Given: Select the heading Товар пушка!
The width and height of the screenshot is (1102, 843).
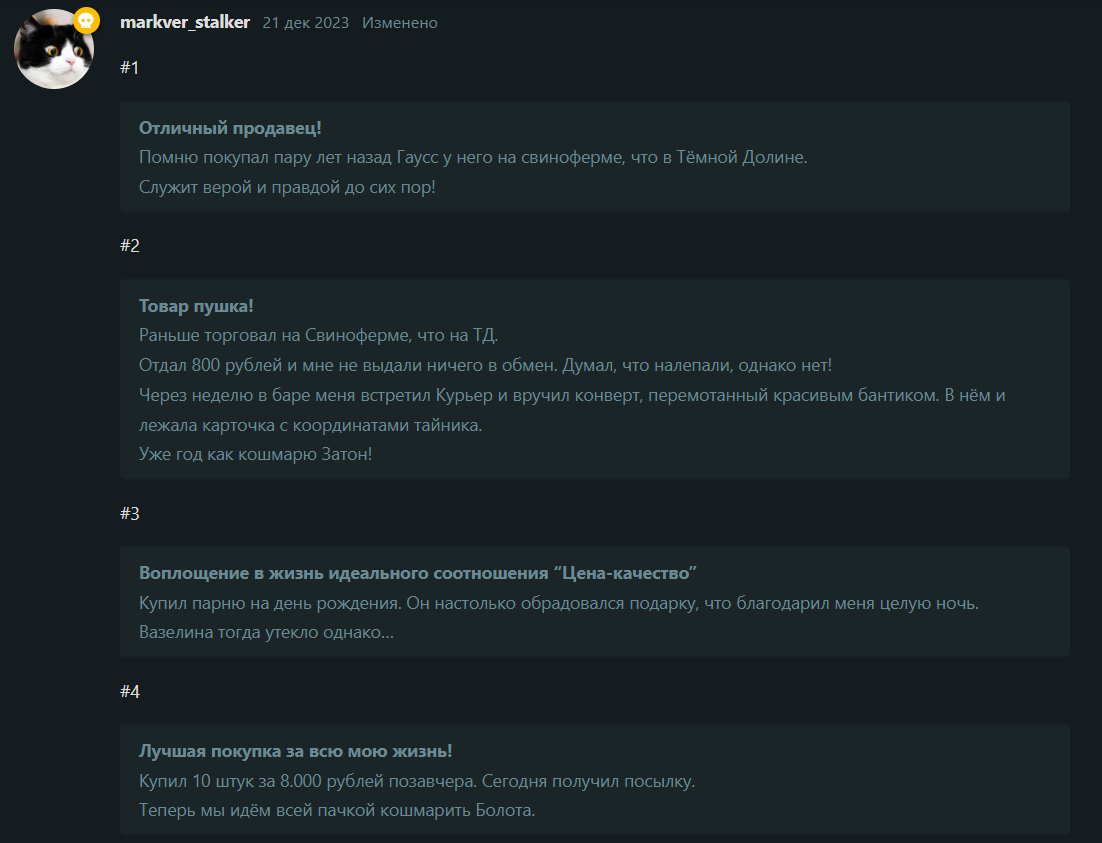Looking at the screenshot, I should click(196, 306).
